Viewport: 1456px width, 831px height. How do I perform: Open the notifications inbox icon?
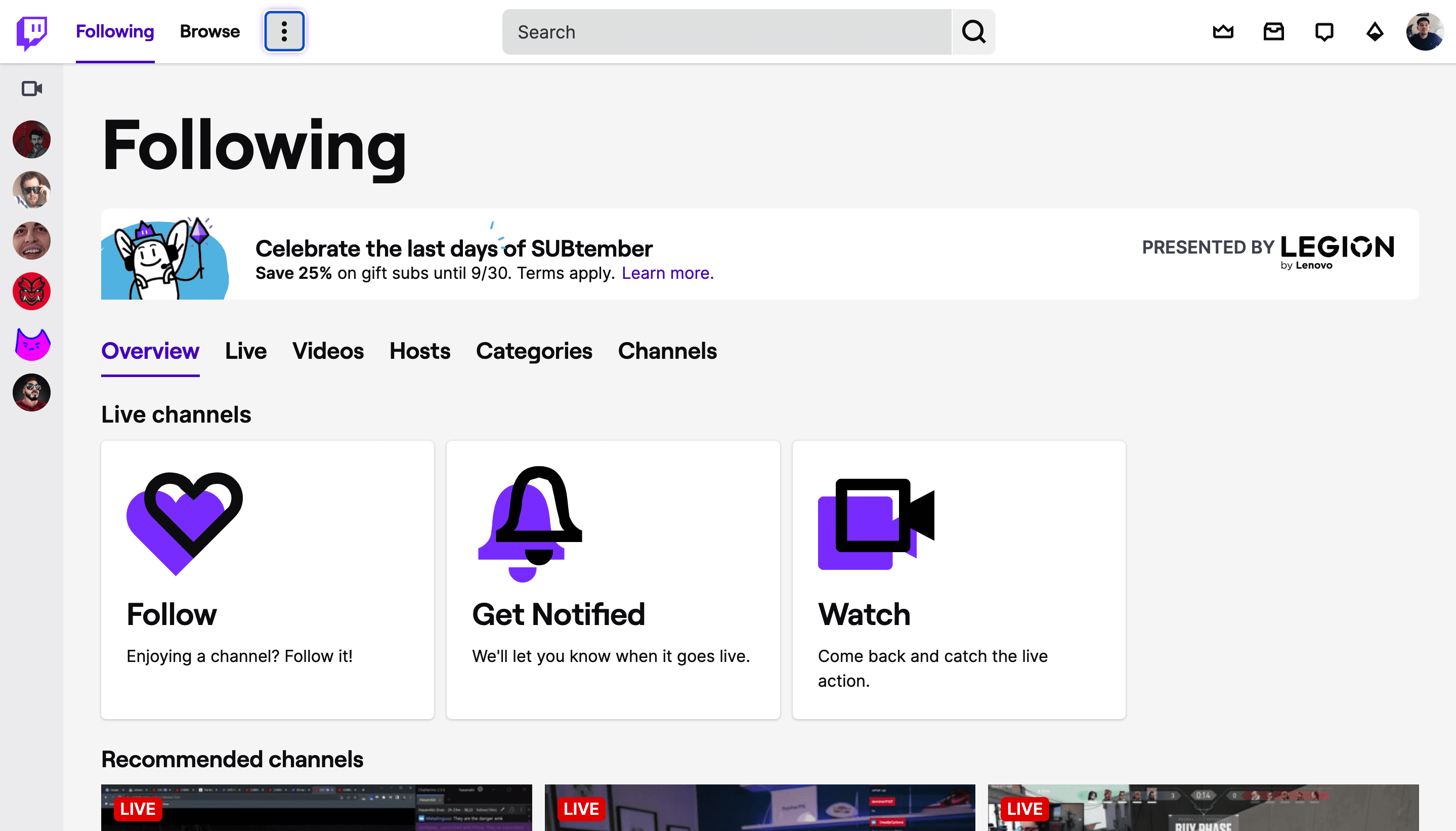[x=1273, y=31]
